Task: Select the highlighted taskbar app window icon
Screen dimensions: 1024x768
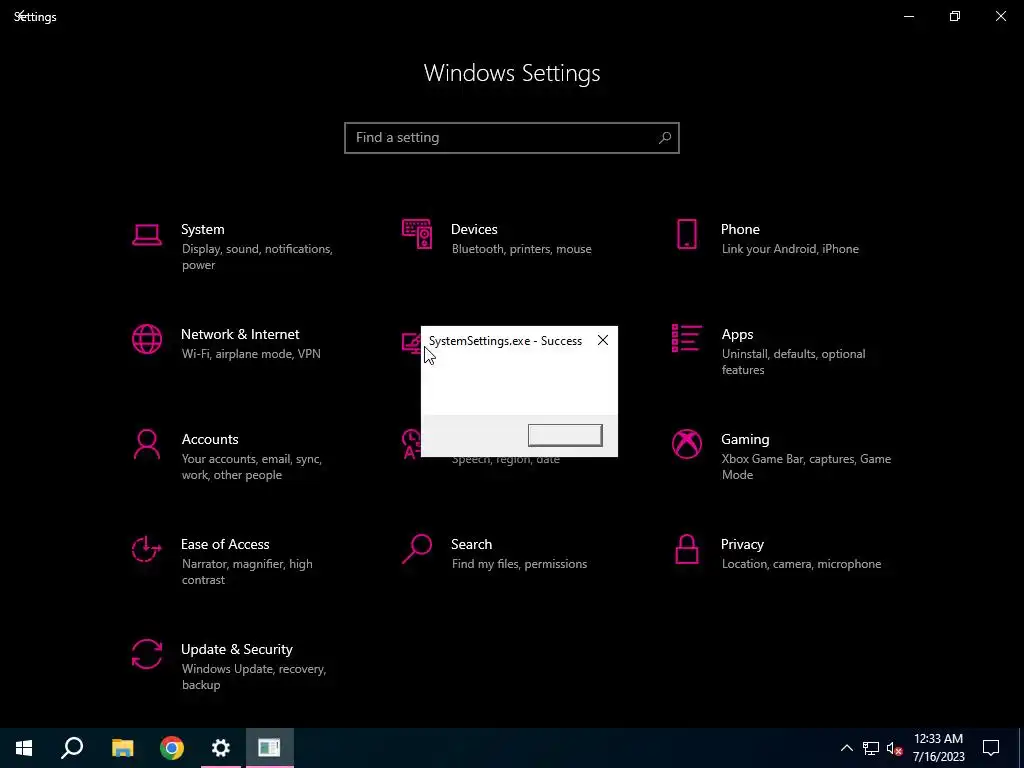Action: [x=270, y=748]
